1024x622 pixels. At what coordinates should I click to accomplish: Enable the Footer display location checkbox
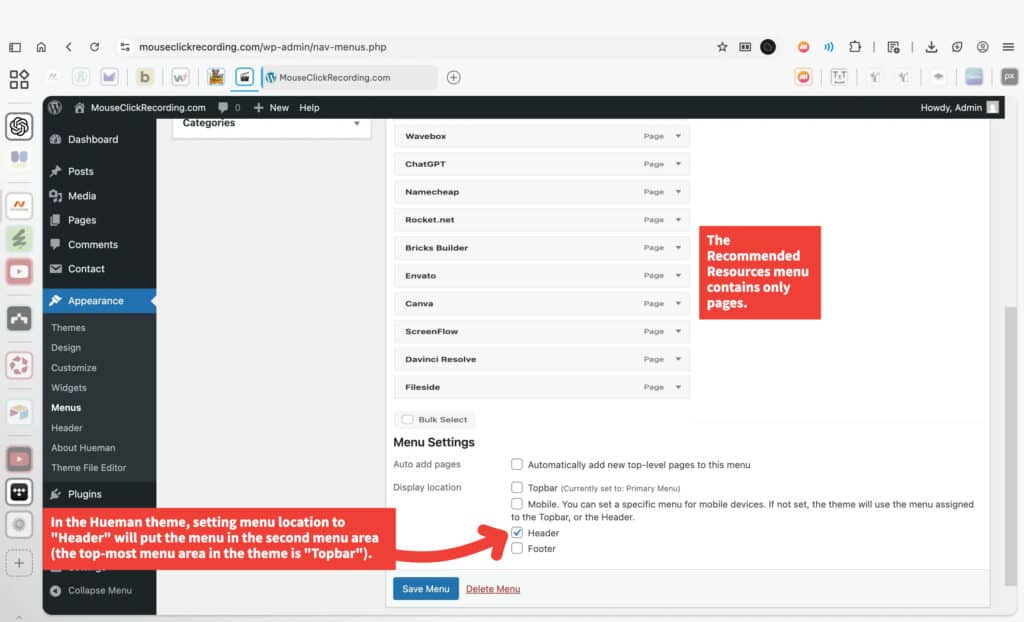517,548
